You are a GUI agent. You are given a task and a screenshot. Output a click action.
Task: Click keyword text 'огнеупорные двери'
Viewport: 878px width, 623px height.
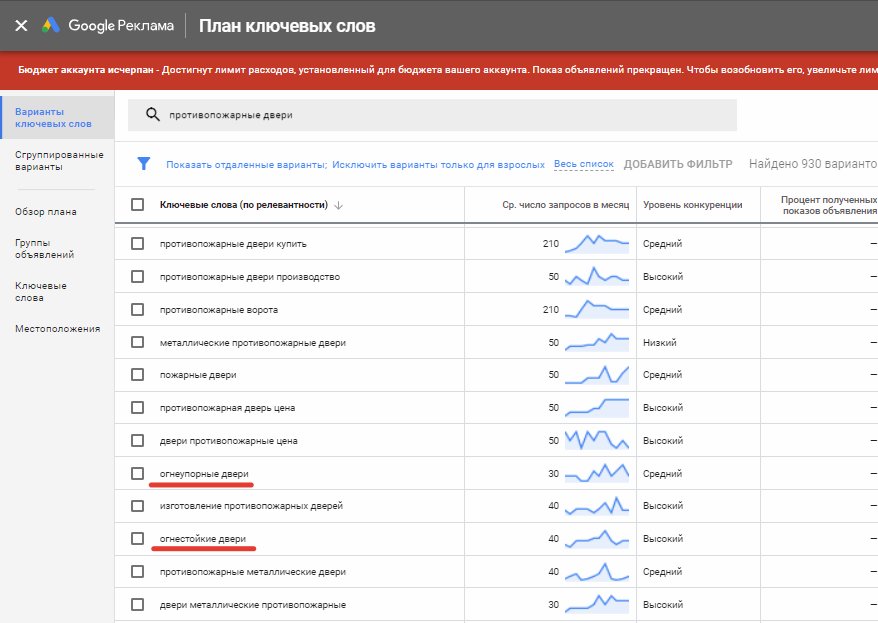point(204,474)
